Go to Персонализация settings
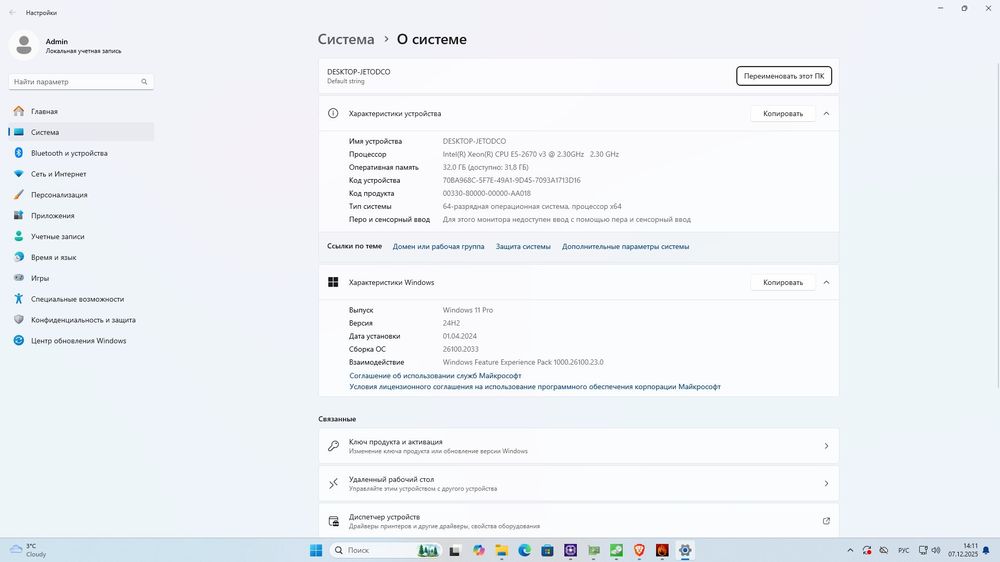Screen dimensions: 1000x562 [81, 195]
